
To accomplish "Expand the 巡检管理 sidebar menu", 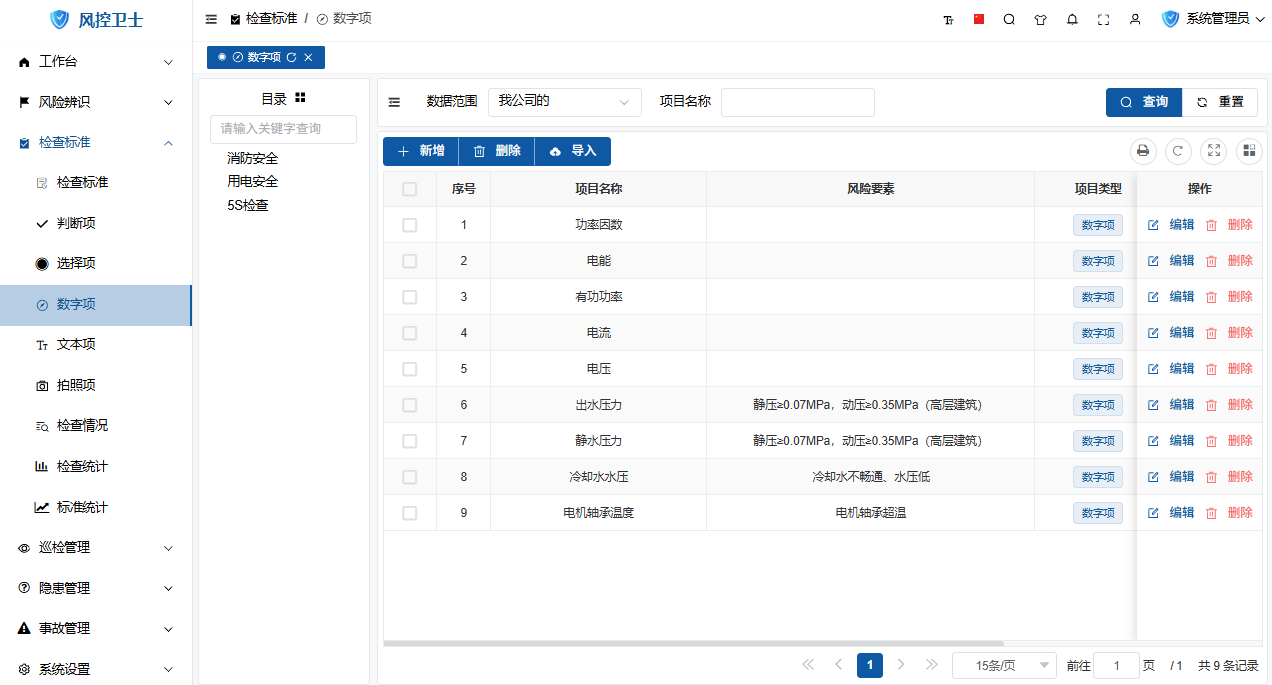I will (96, 548).
